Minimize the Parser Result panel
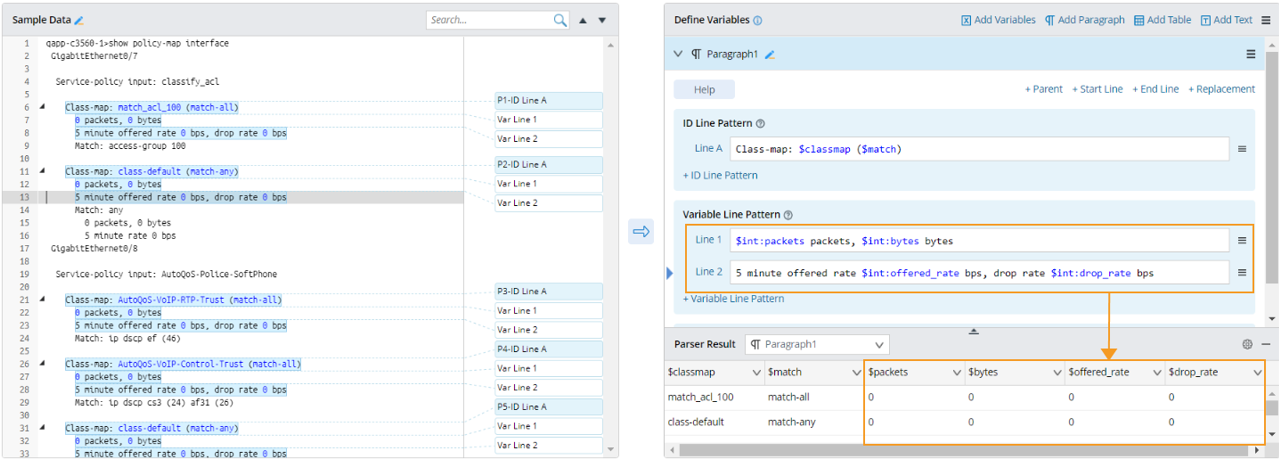Viewport: 1279px width, 459px height. coord(1265,344)
